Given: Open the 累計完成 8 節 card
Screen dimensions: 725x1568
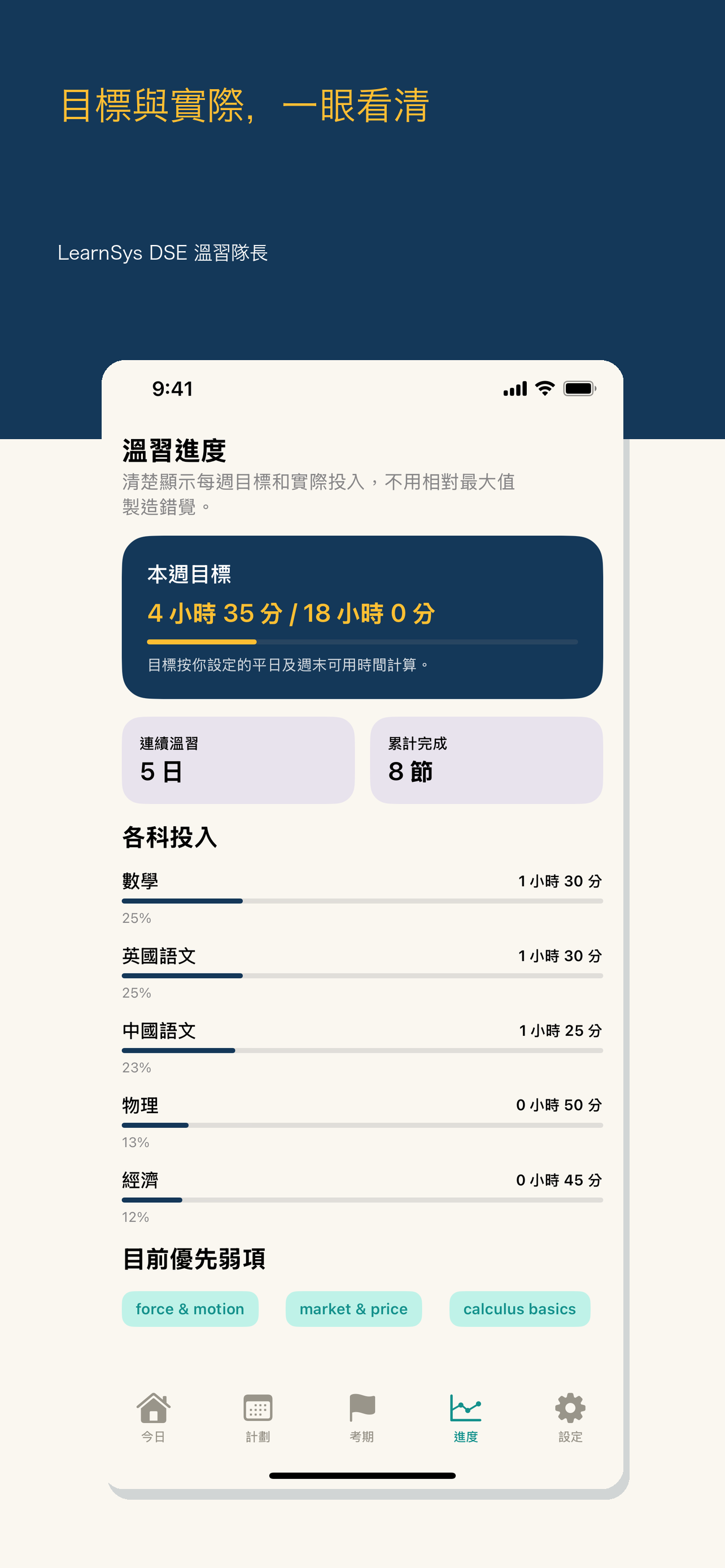Looking at the screenshot, I should pos(486,760).
